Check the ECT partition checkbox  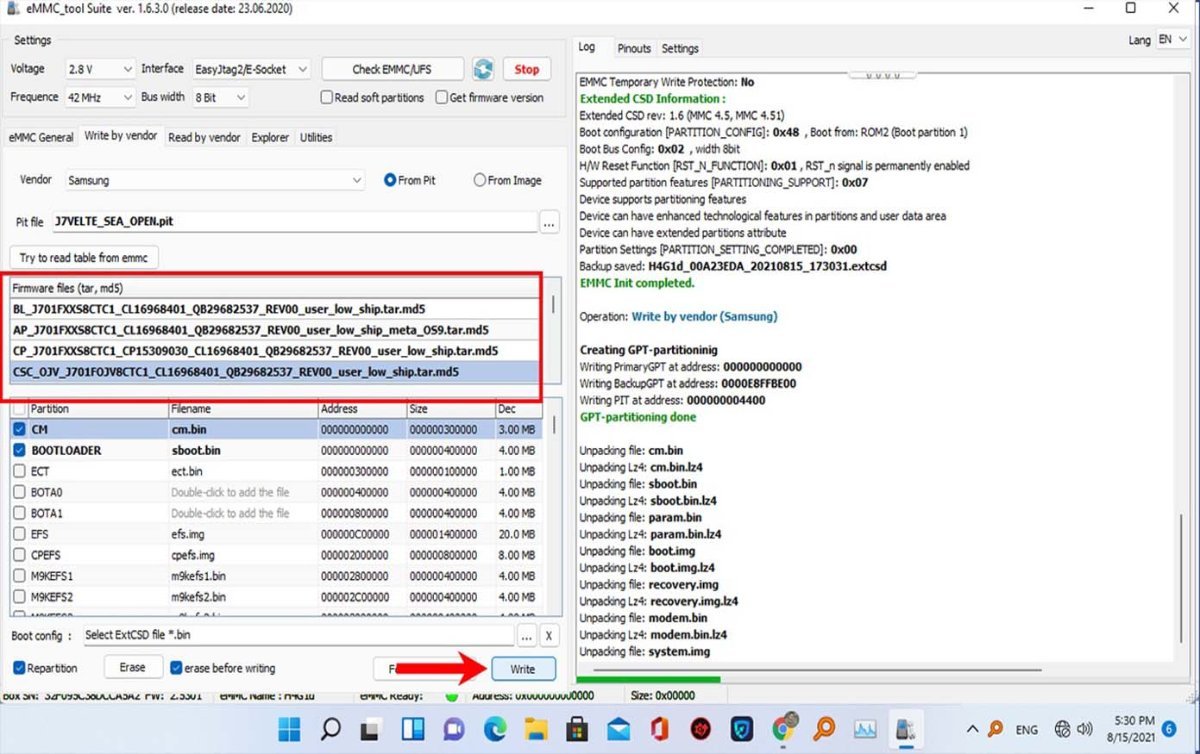19,471
